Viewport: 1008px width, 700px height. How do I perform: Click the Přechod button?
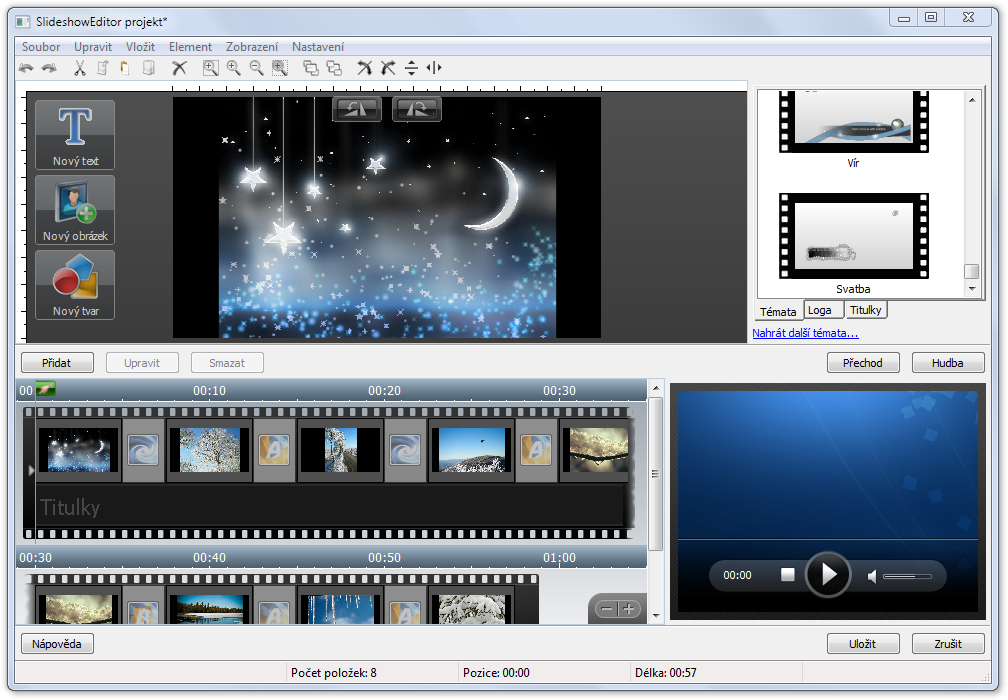[863, 363]
